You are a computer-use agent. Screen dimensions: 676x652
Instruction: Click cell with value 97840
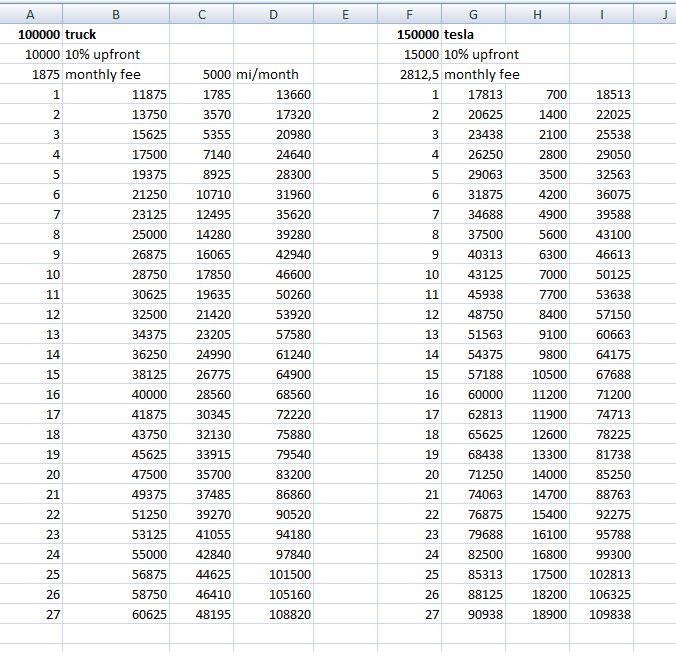[273, 555]
